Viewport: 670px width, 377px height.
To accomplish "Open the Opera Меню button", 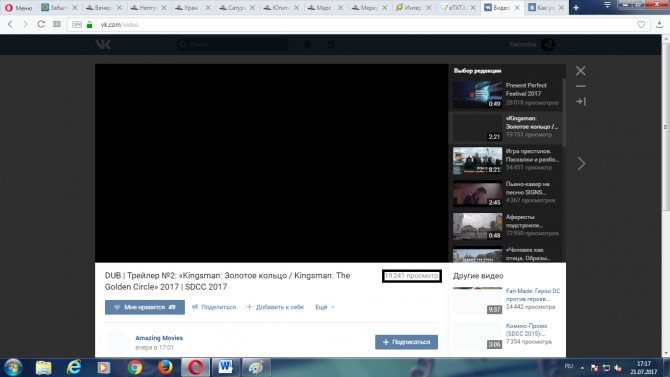I will (x=19, y=8).
